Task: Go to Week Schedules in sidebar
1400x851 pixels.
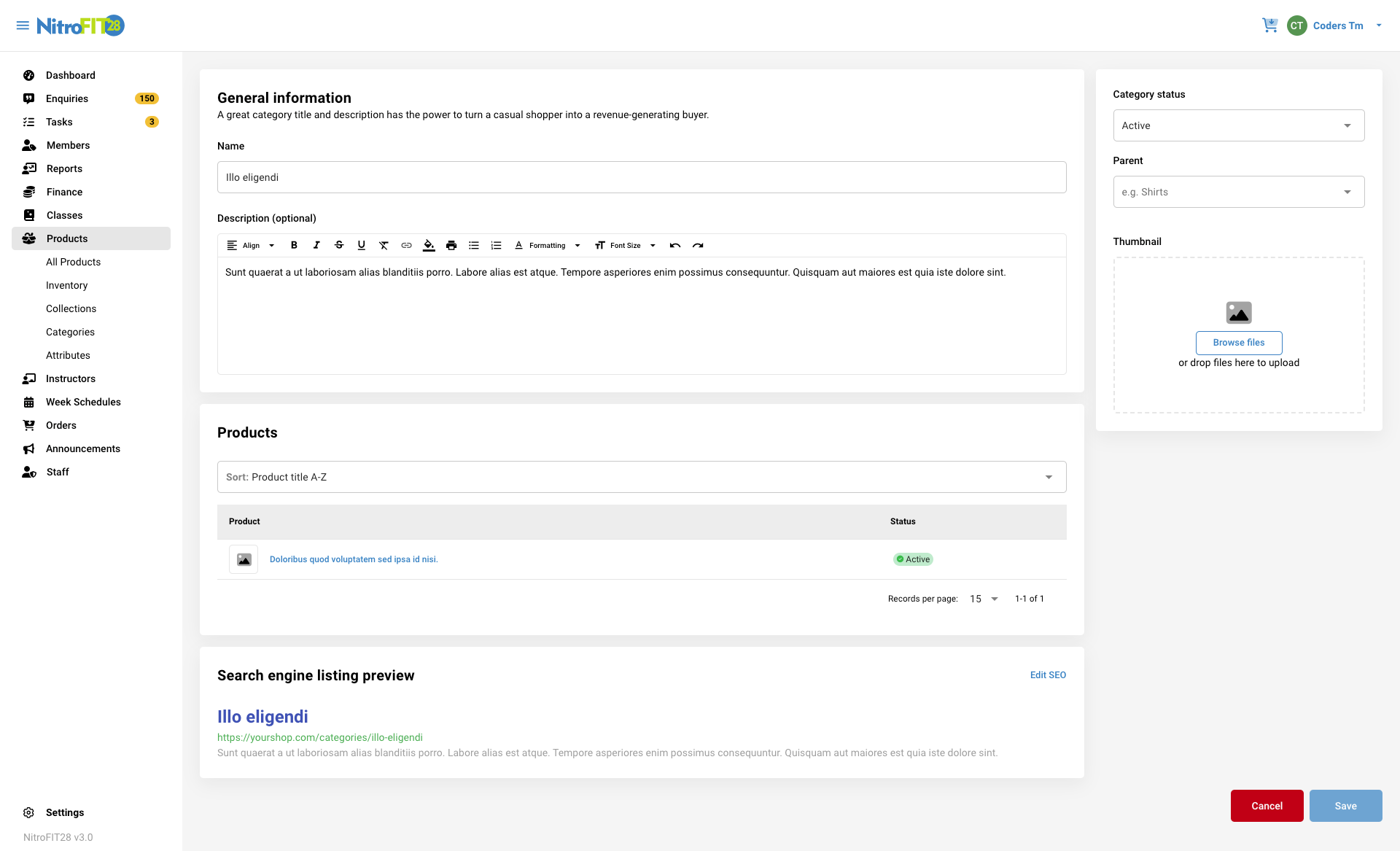Action: [x=83, y=402]
